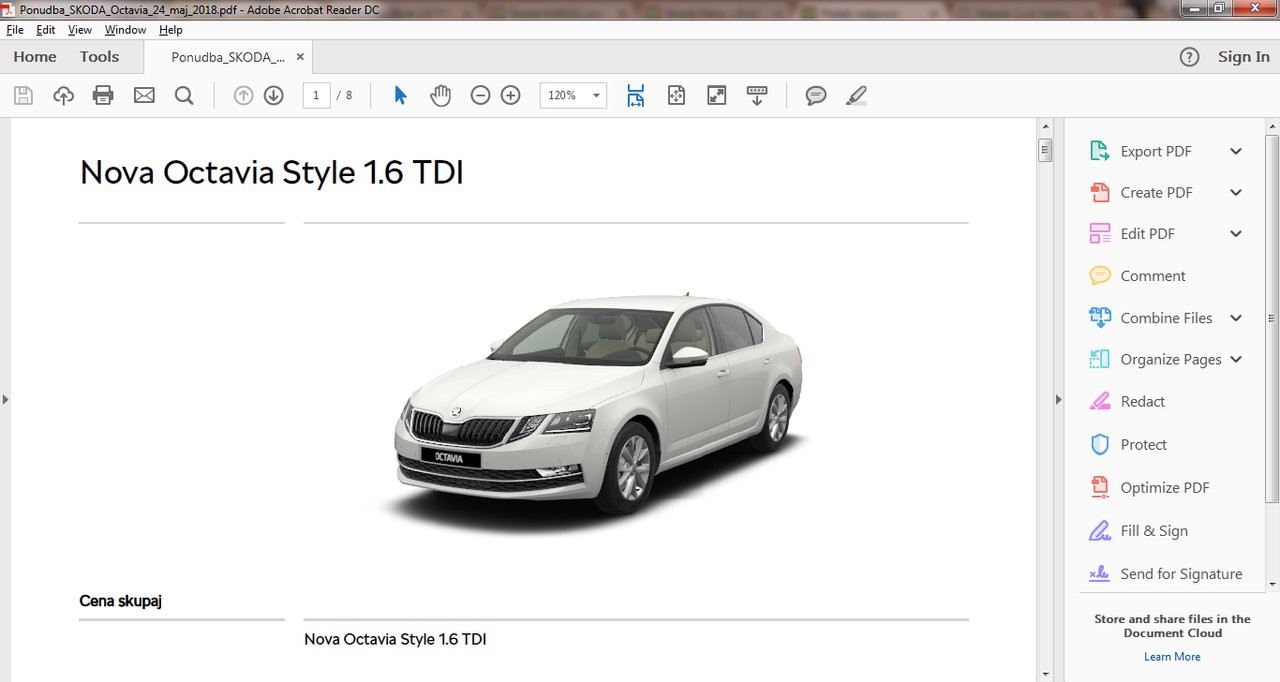Open the Combine Files tool
1280x682 pixels.
click(x=1166, y=317)
